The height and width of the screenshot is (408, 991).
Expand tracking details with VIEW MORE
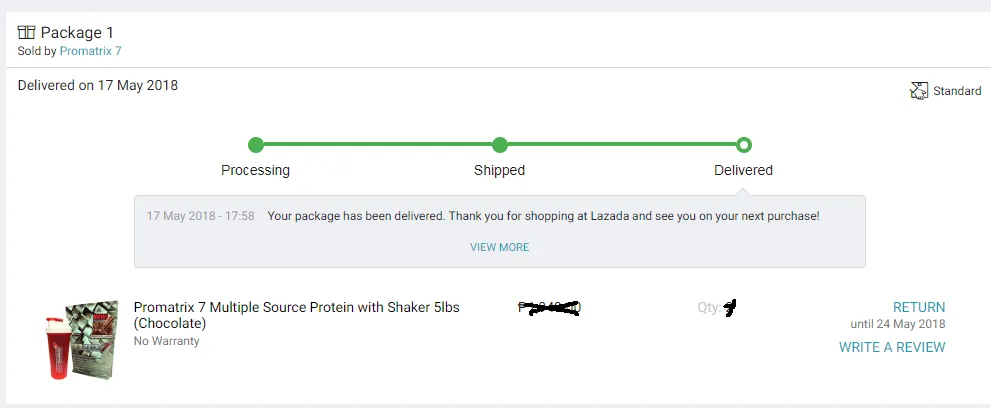[x=499, y=247]
